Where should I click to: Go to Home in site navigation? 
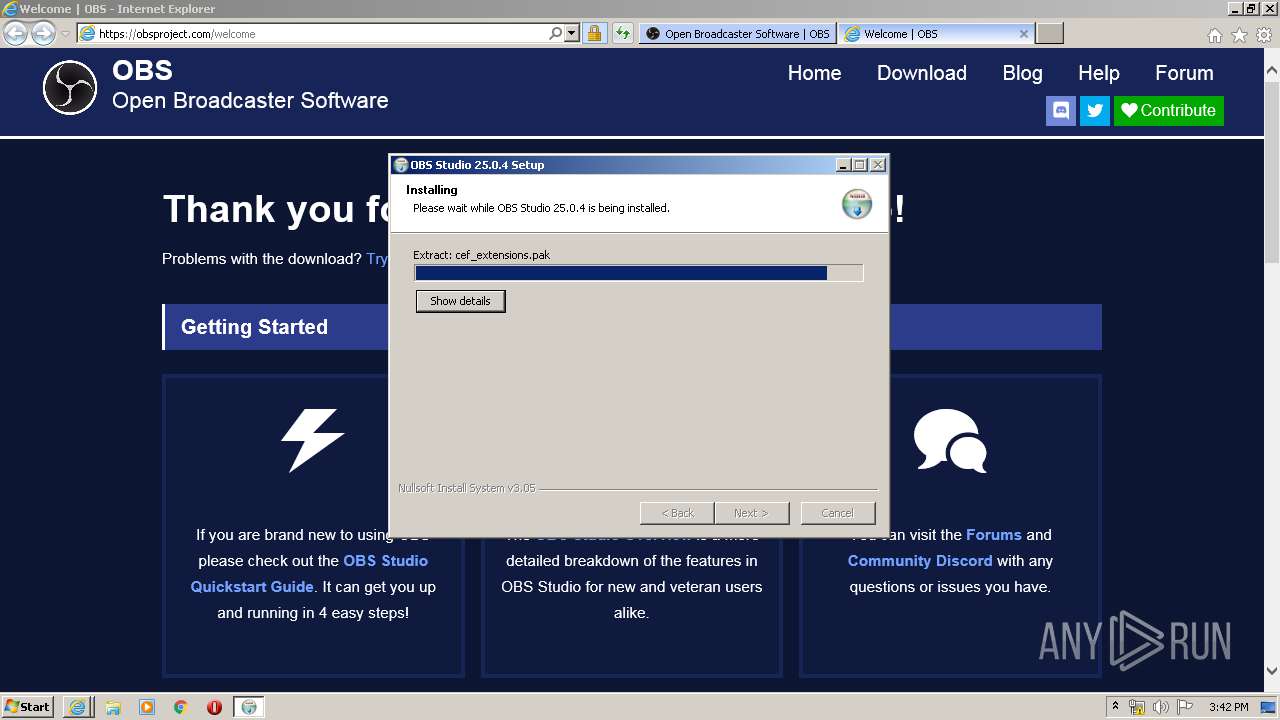coord(814,73)
